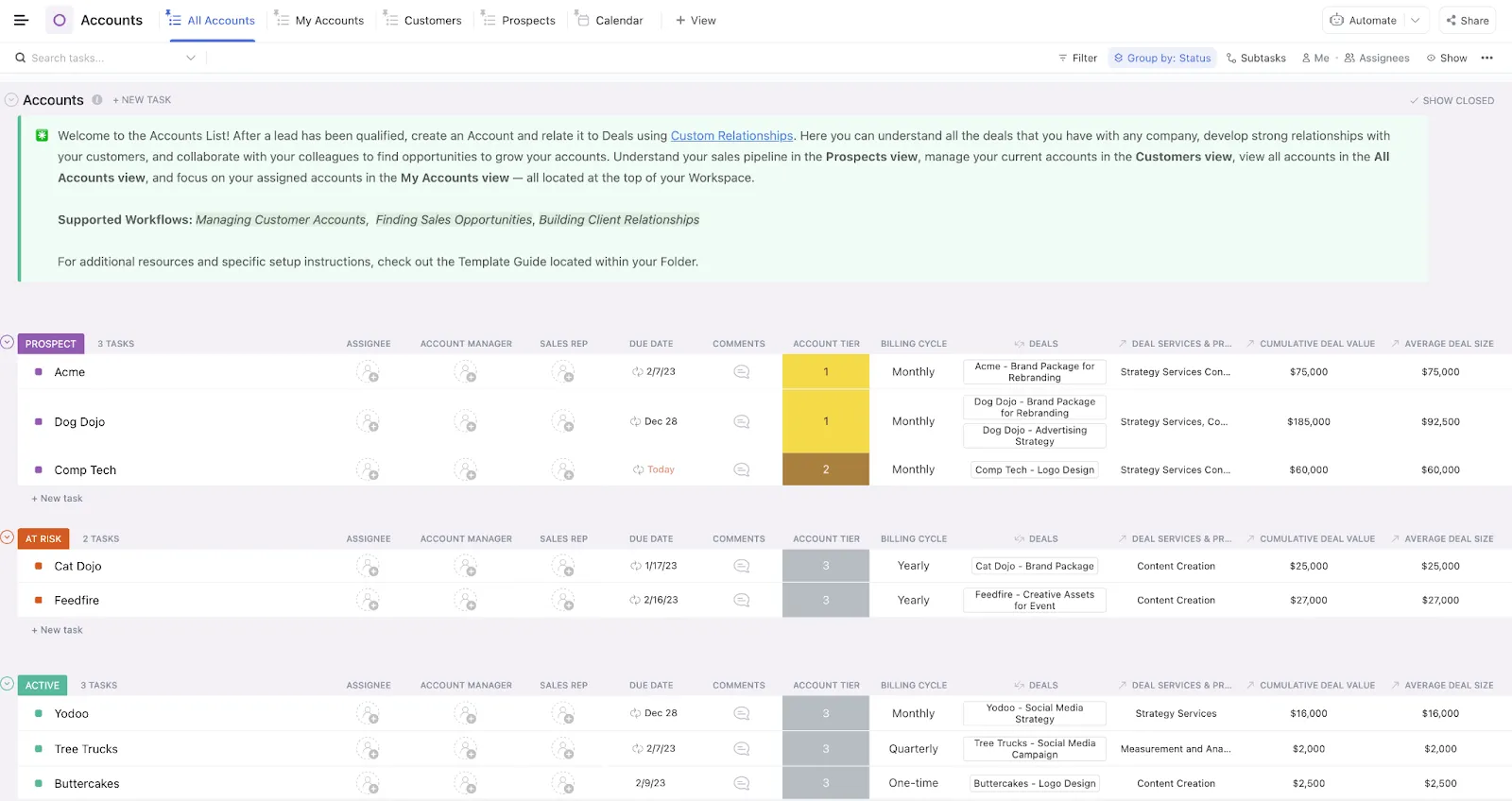Click the more options ellipsis icon
This screenshot has width=1512, height=801.
[1486, 58]
